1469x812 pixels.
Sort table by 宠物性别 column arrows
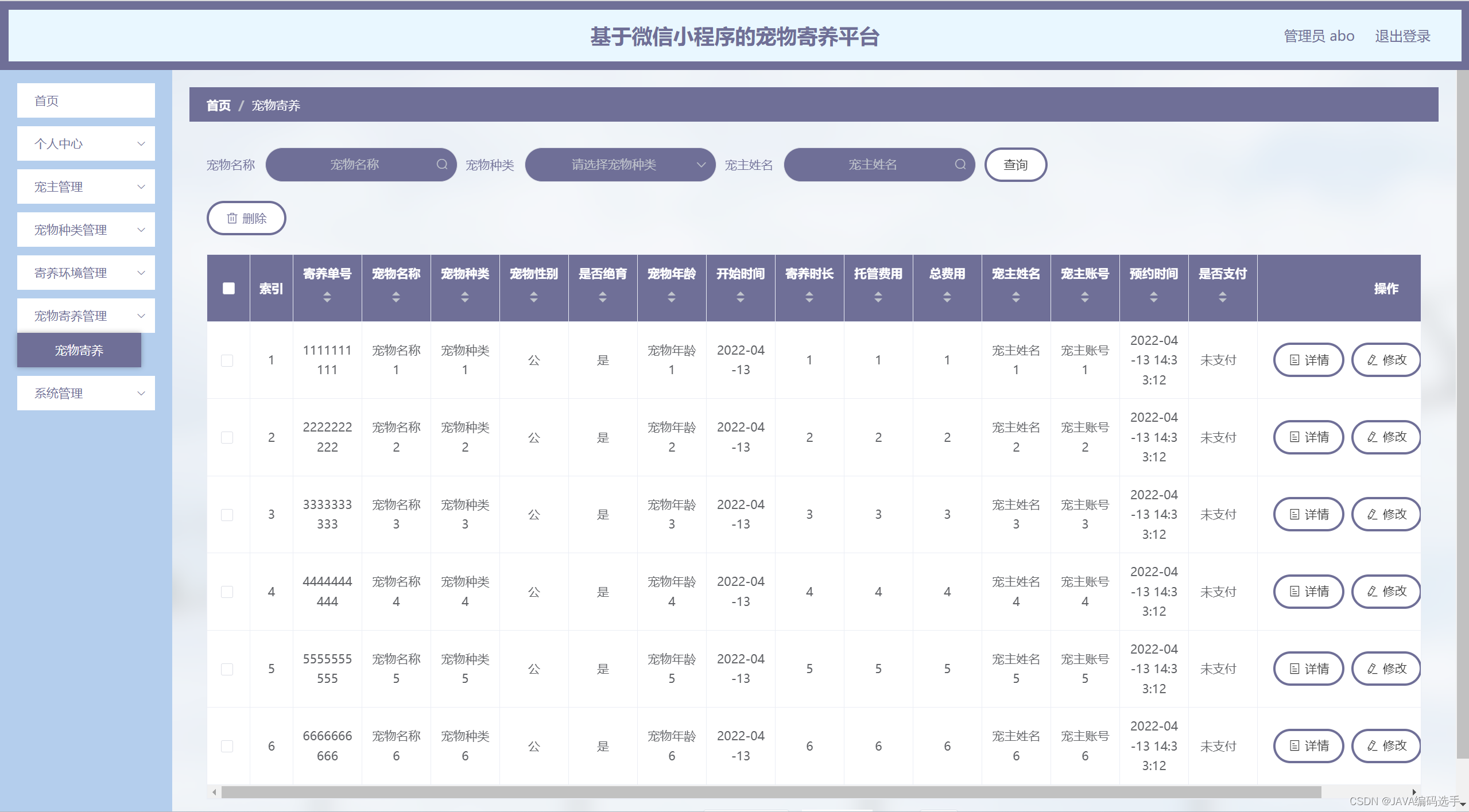(534, 297)
